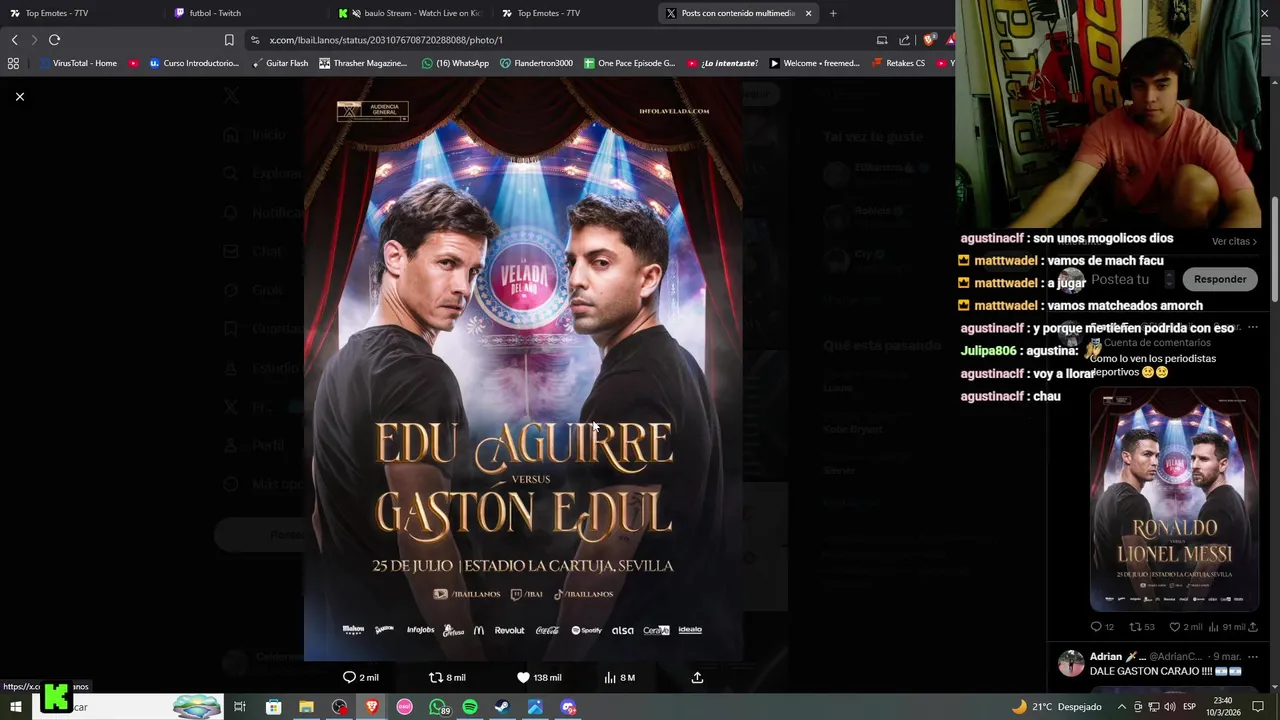The width and height of the screenshot is (1280, 720).
Task: Click the Postea tu respuesta field
Action: tap(1120, 279)
